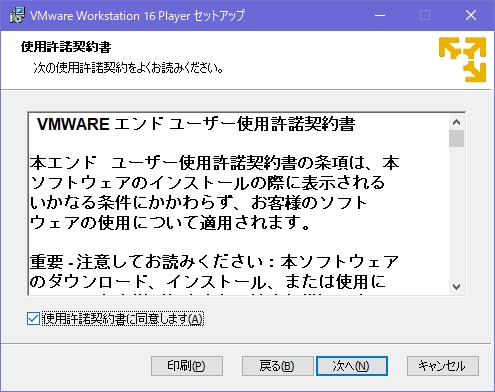Image resolution: width=495 pixels, height=392 pixels.
Task: Click the paragraph starting 重要 - 注意してお読みください
Action: 214,275
